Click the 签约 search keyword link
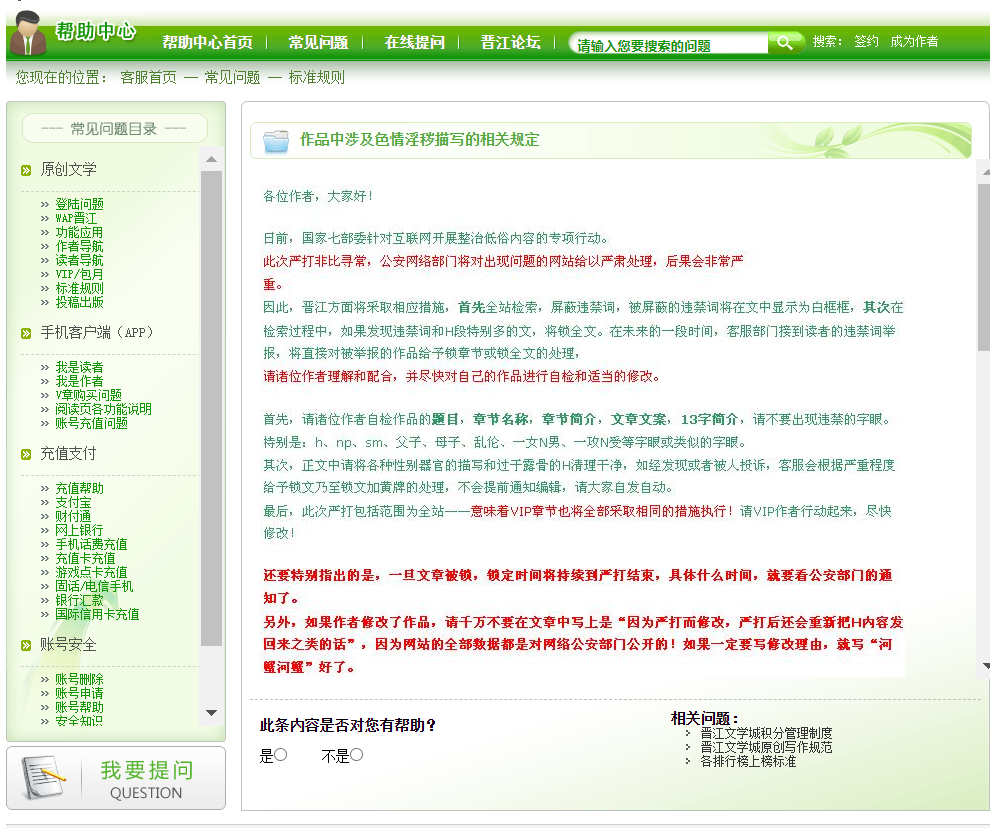Screen dimensions: 1001x831 (866, 41)
